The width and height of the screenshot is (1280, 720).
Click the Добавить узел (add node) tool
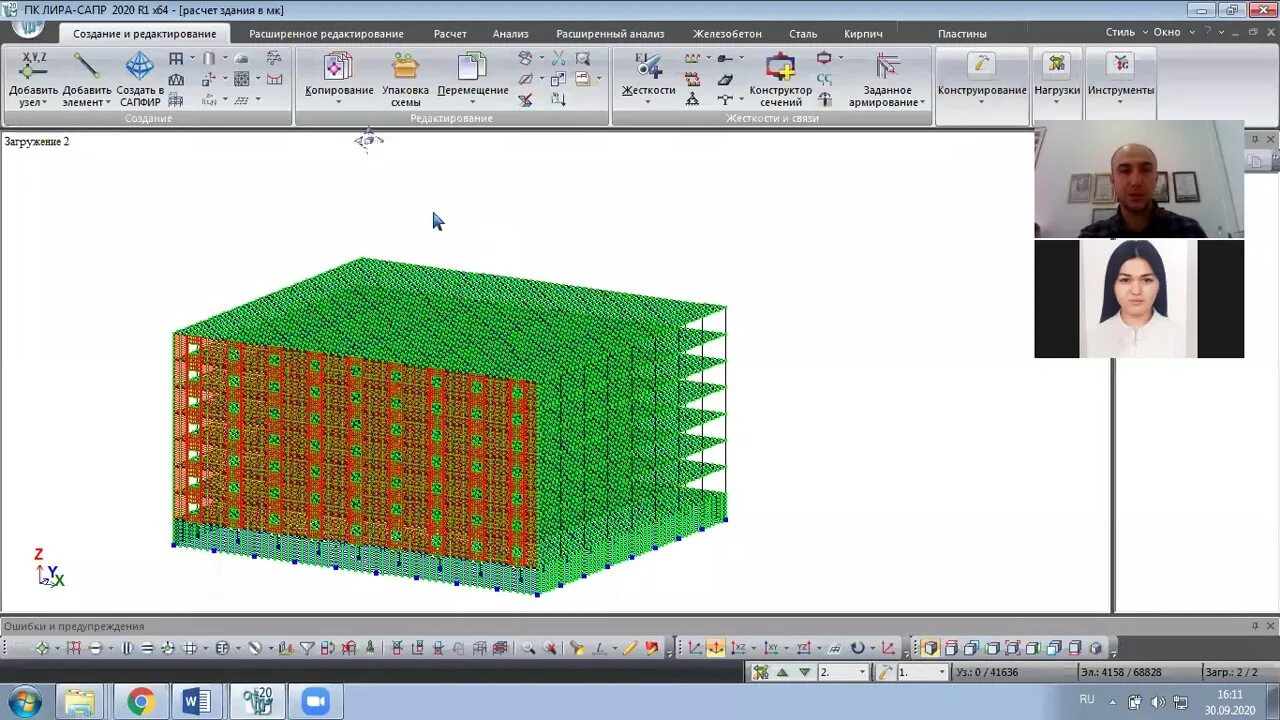(x=33, y=80)
